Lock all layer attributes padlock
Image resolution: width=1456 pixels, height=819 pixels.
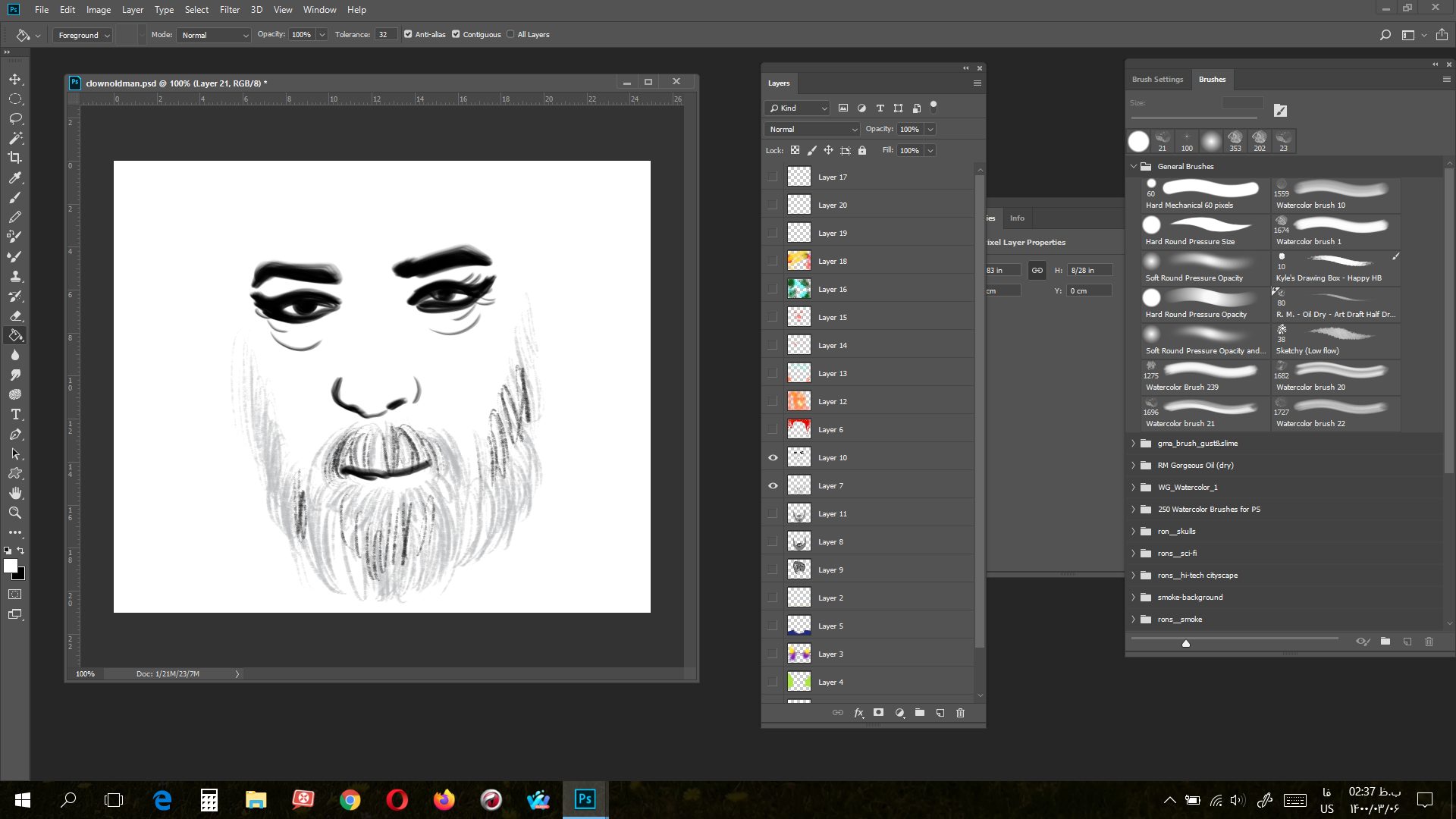[862, 150]
